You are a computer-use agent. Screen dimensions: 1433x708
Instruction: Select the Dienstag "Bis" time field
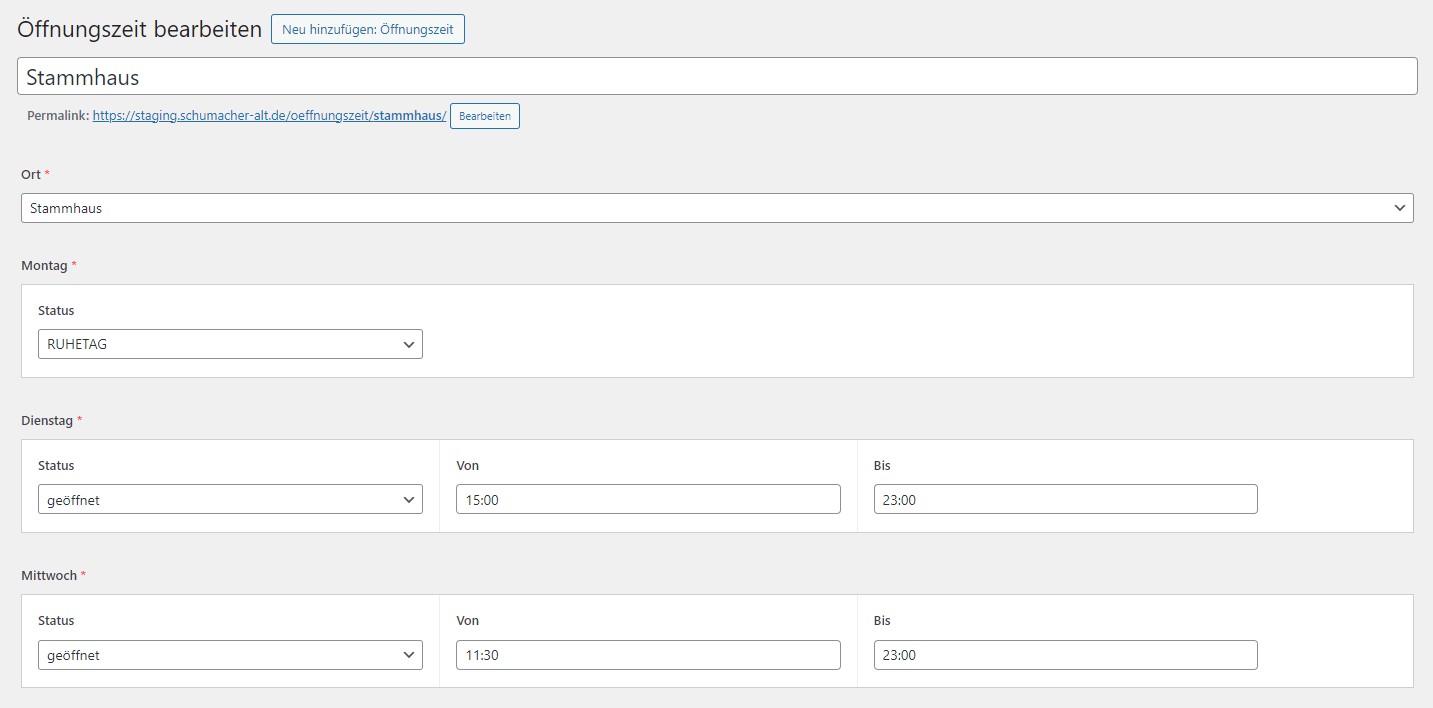point(1064,500)
